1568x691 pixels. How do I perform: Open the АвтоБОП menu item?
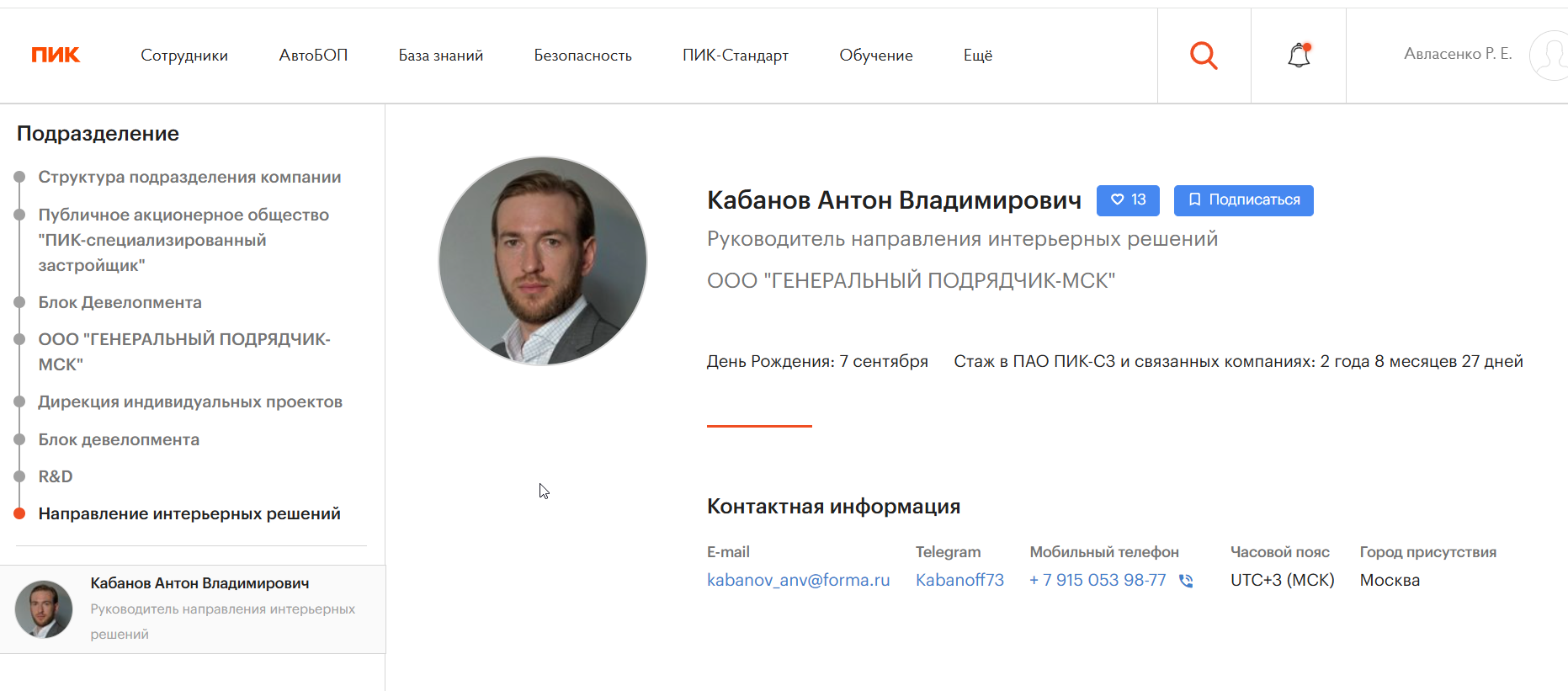313,56
